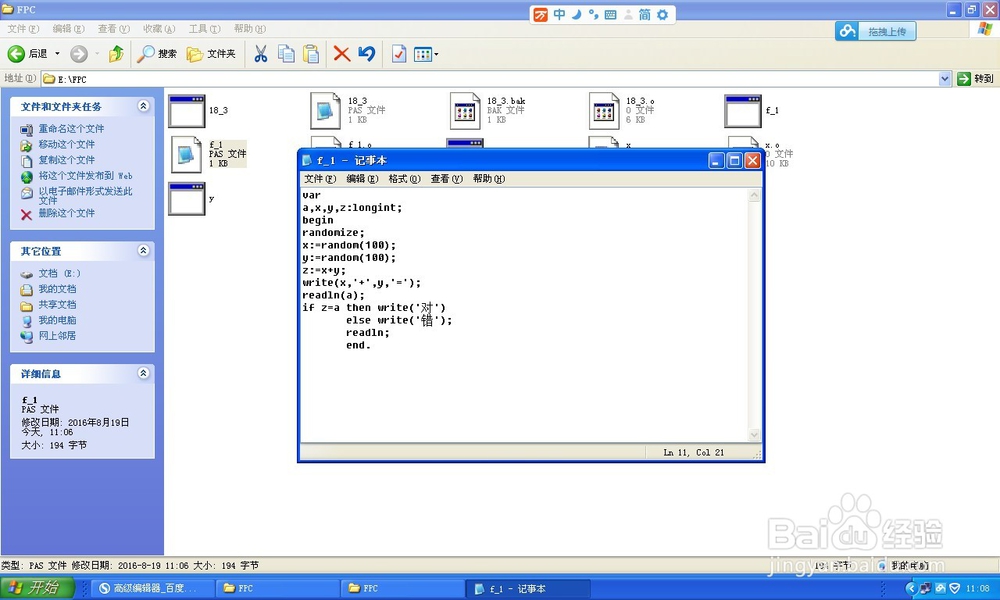Open 我的电脑 location link
Screen dimensions: 1000x600
(57, 321)
